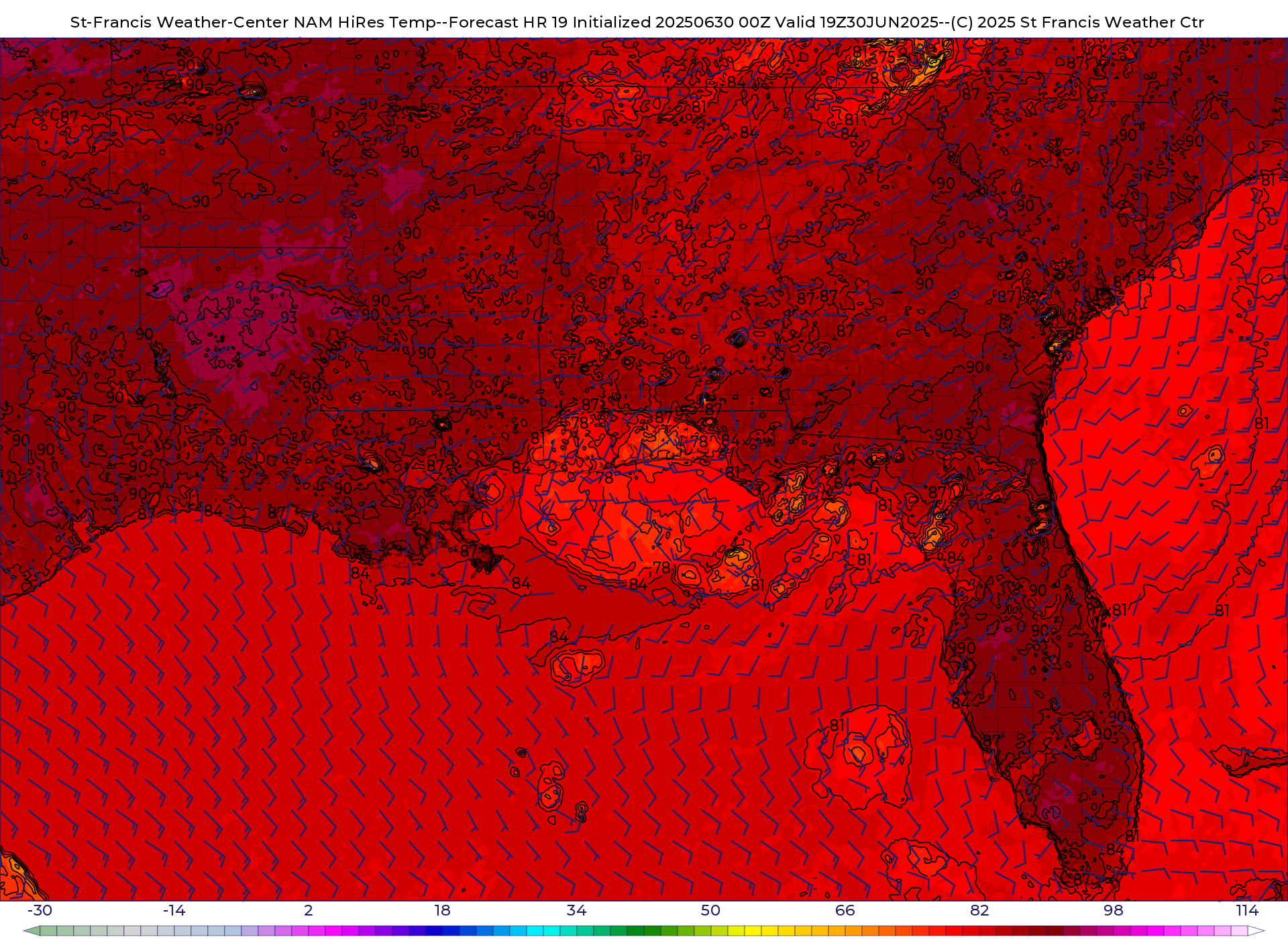The width and height of the screenshot is (1288, 939).
Task: Click the 82 label on the temperature scale
Action: click(979, 910)
